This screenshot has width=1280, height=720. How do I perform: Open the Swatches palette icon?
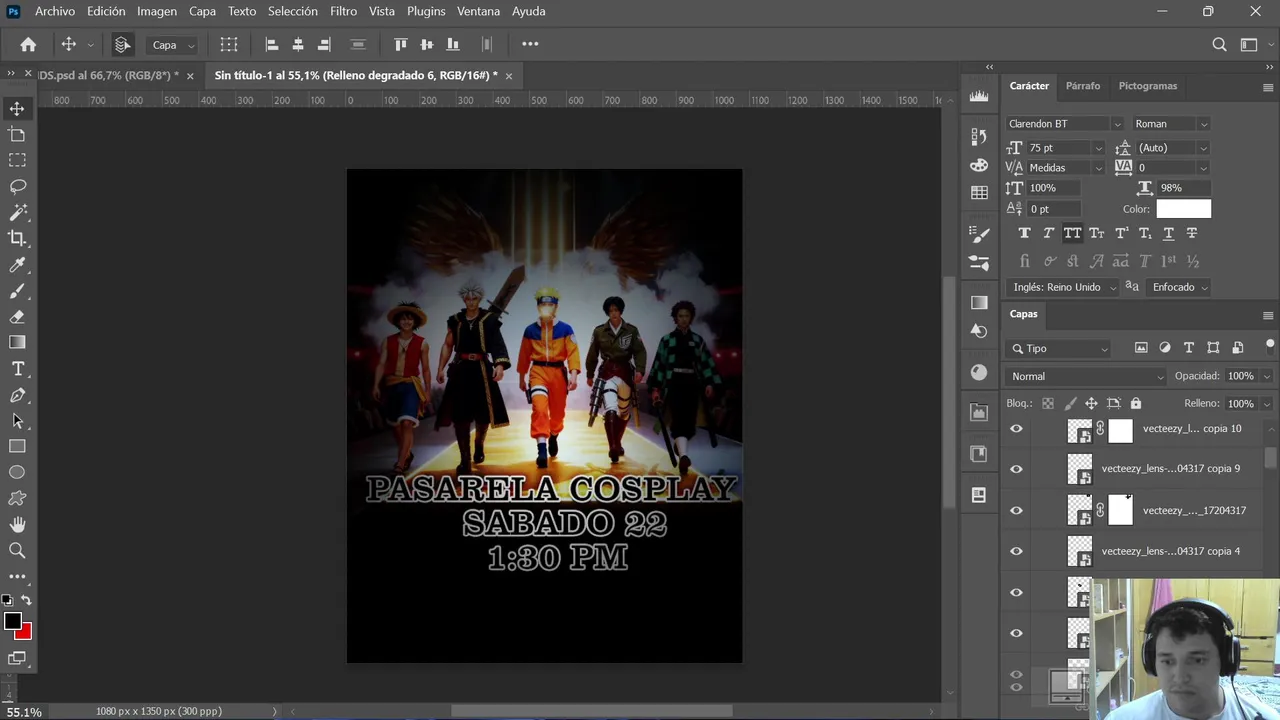[x=979, y=192]
